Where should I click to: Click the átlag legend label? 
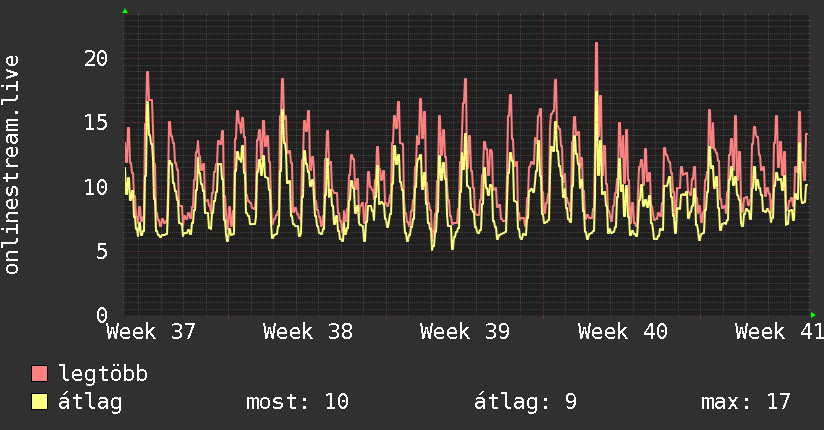point(90,402)
